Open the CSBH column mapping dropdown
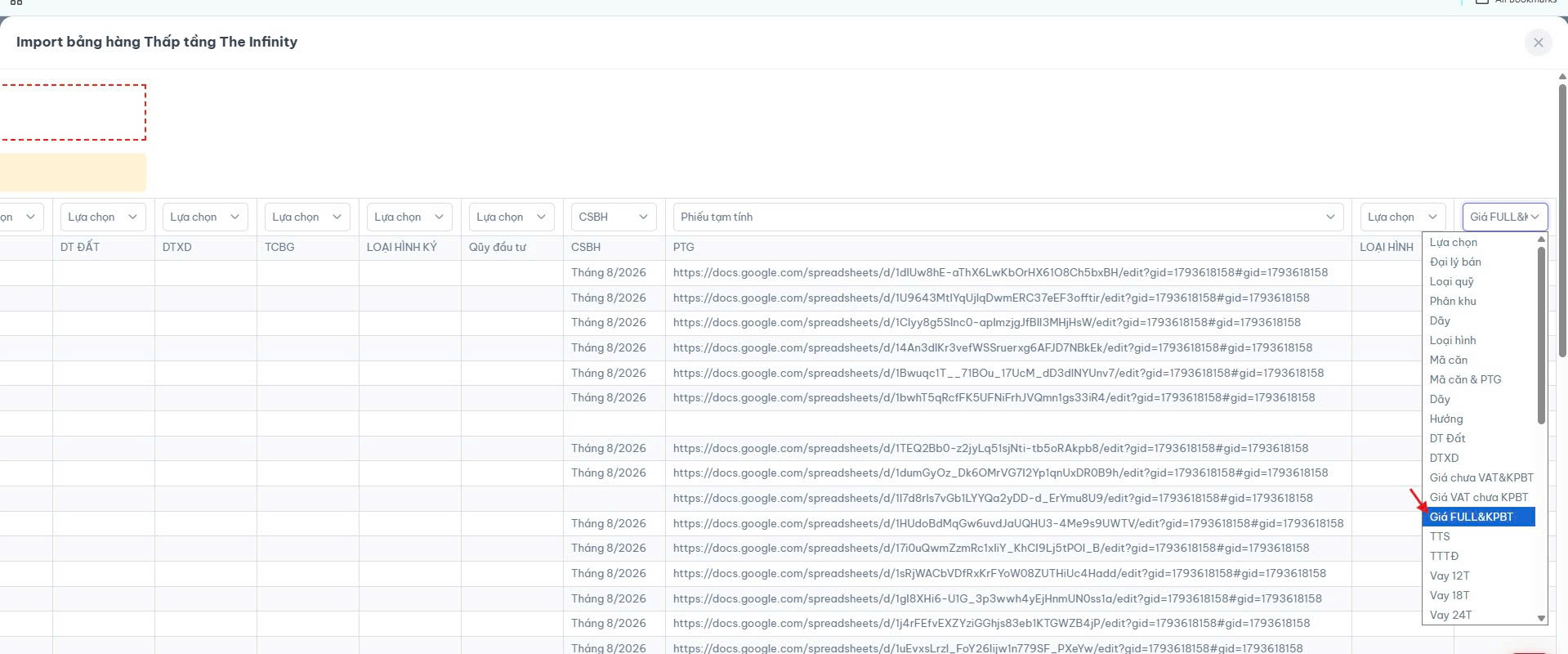The height and width of the screenshot is (654, 1568). [x=614, y=217]
